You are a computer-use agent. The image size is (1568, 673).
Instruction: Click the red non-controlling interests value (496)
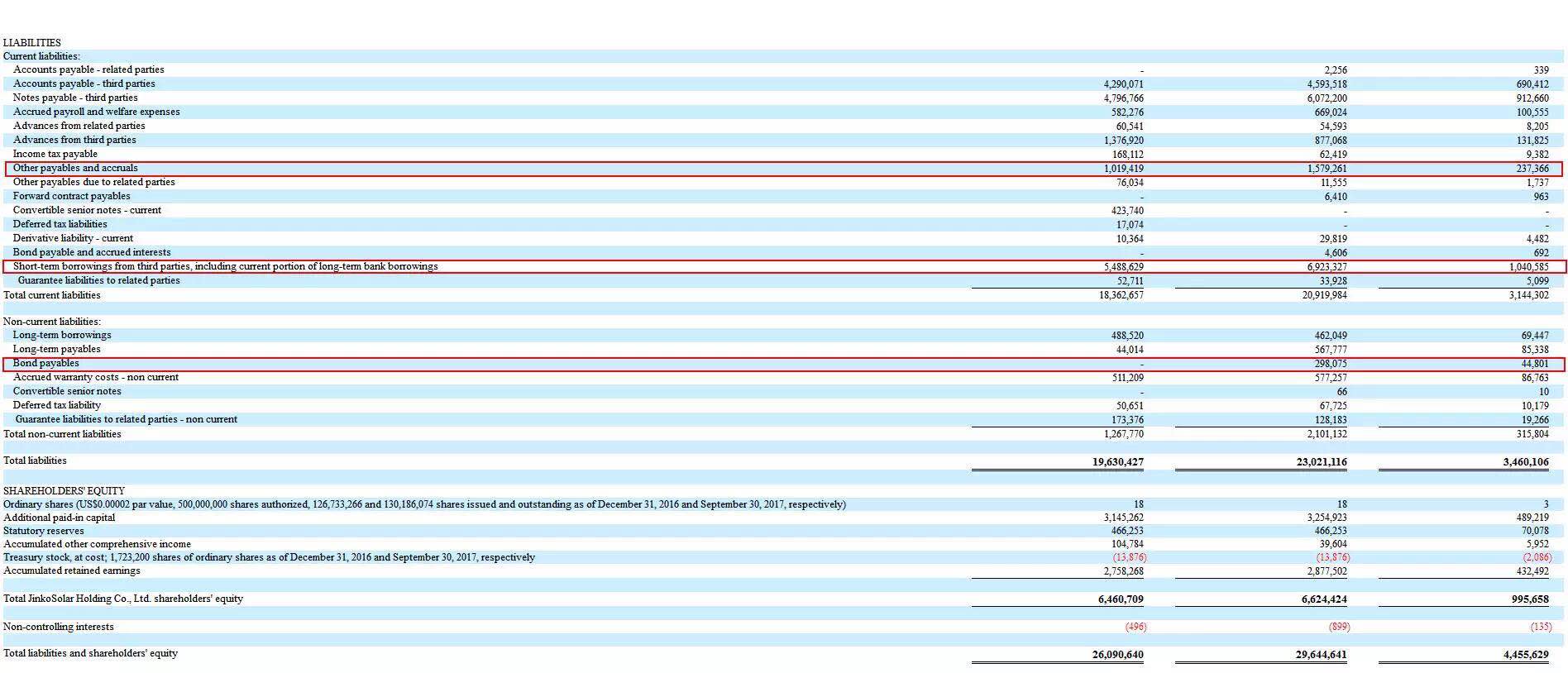coord(1135,627)
